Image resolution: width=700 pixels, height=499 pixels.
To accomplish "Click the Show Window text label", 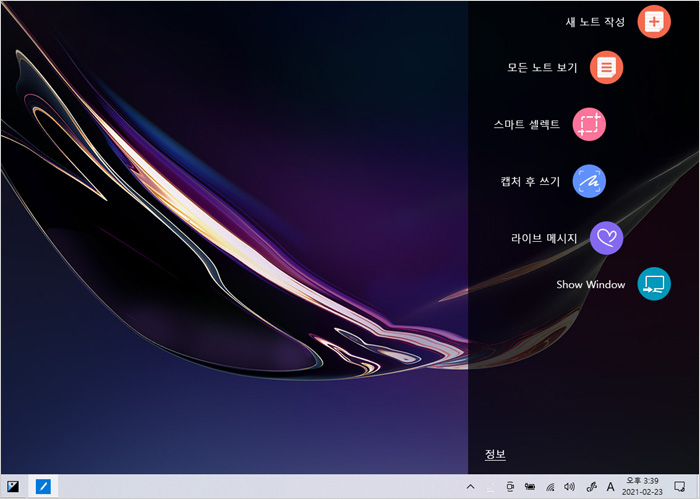I will click(x=590, y=284).
